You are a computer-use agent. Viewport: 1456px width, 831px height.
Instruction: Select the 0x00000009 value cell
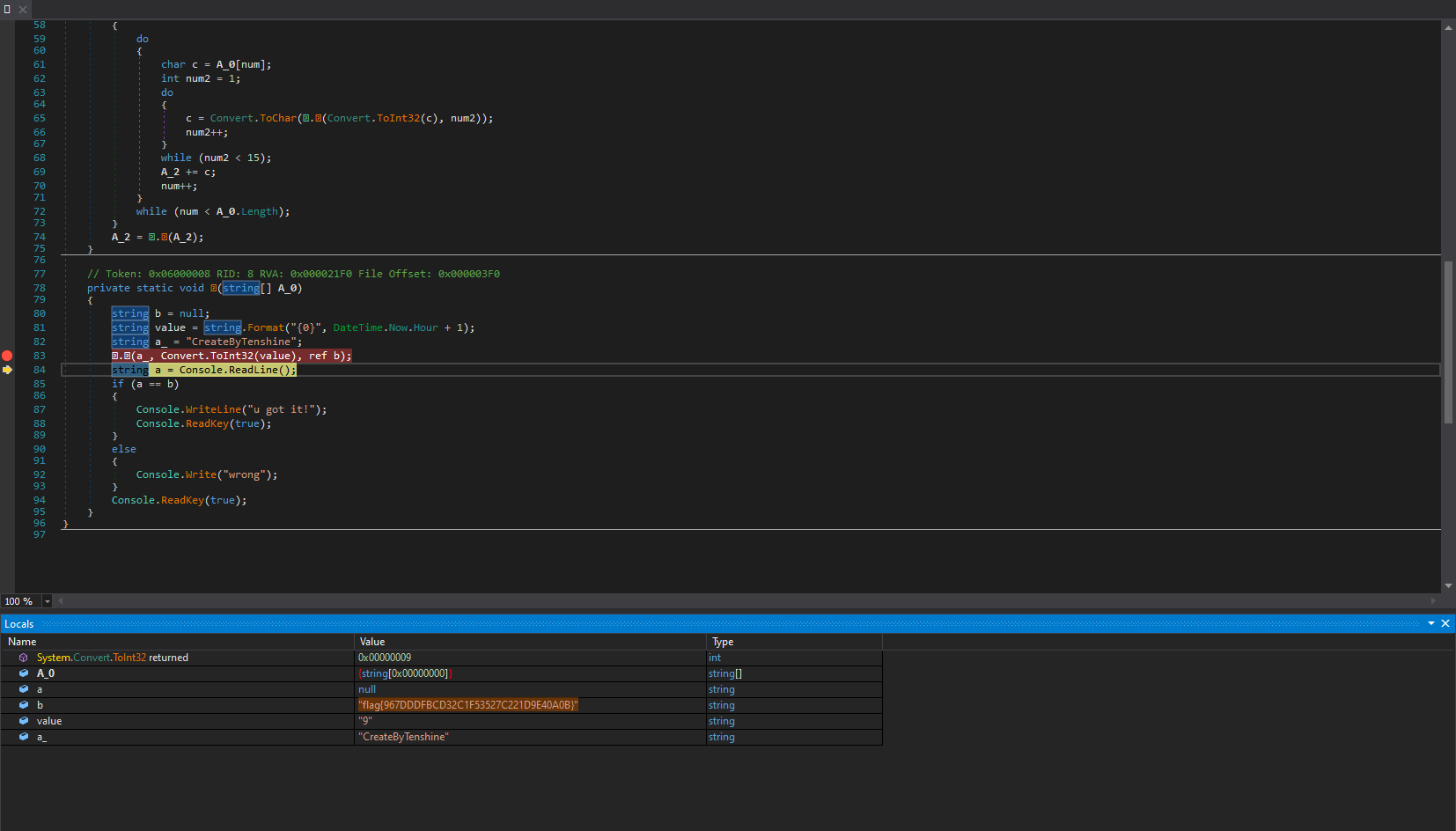530,658
